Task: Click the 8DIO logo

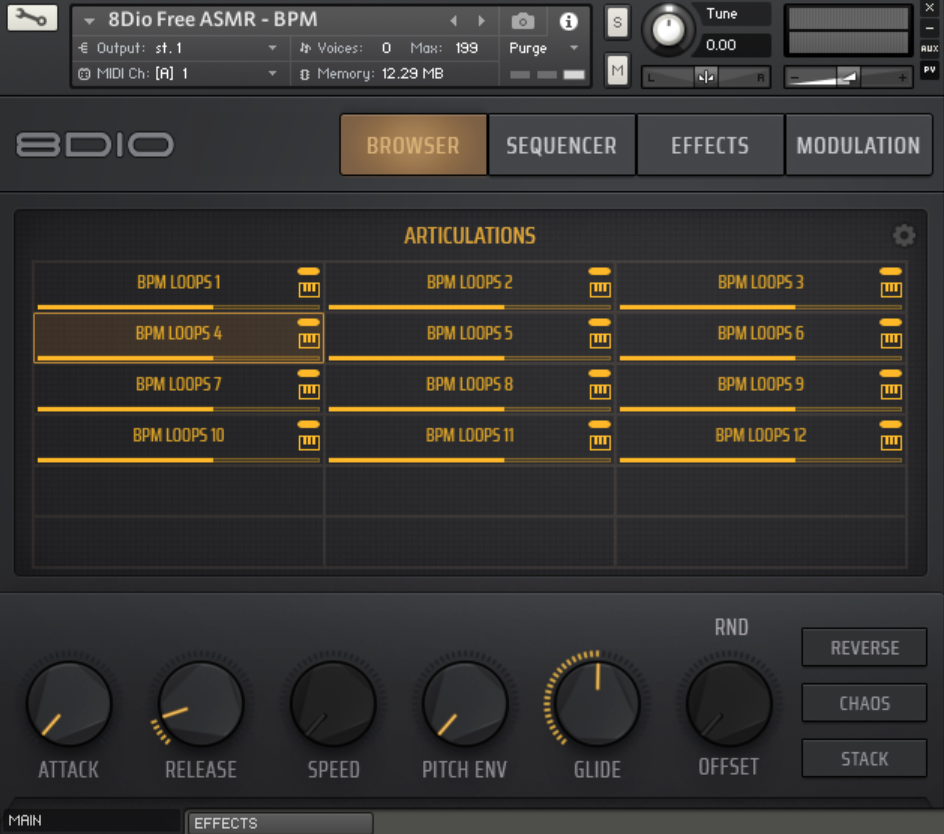Action: 95,145
